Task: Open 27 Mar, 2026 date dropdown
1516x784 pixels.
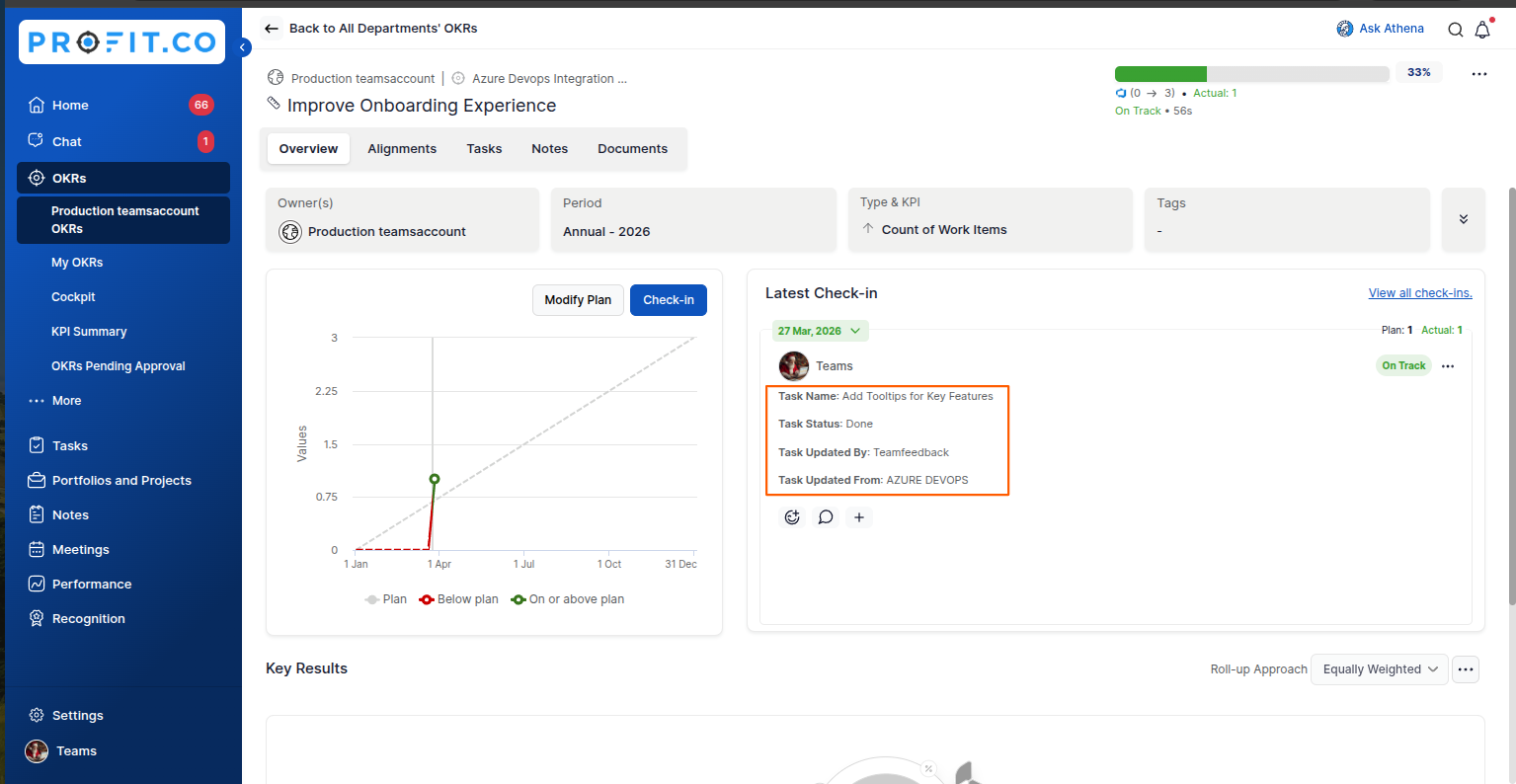Action: 820,331
